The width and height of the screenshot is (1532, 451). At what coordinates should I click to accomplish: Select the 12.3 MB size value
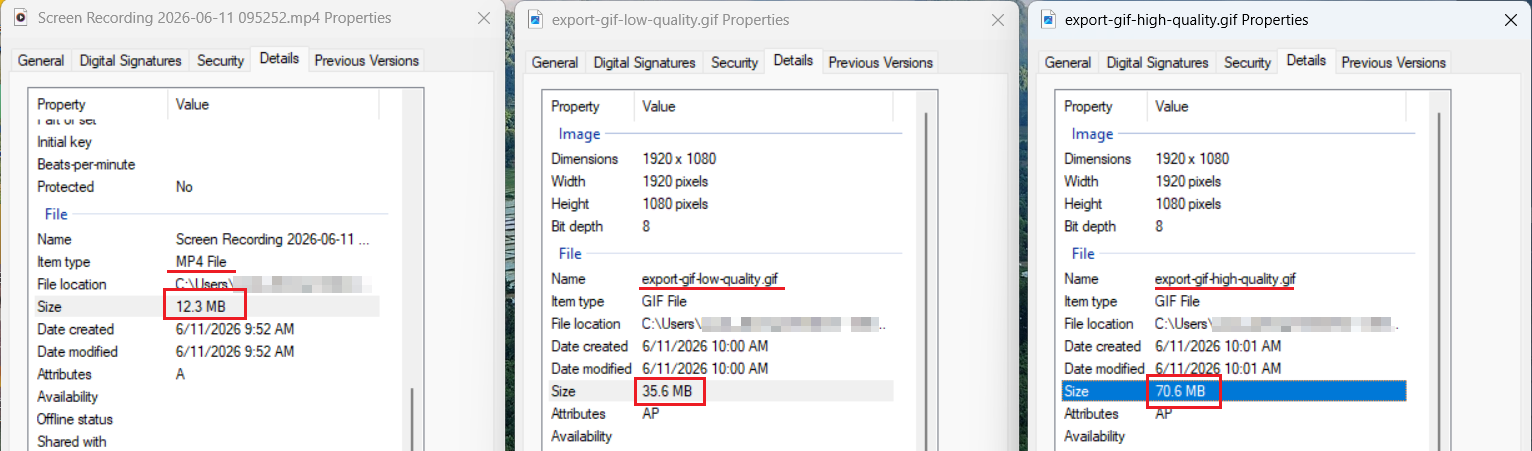click(x=201, y=307)
